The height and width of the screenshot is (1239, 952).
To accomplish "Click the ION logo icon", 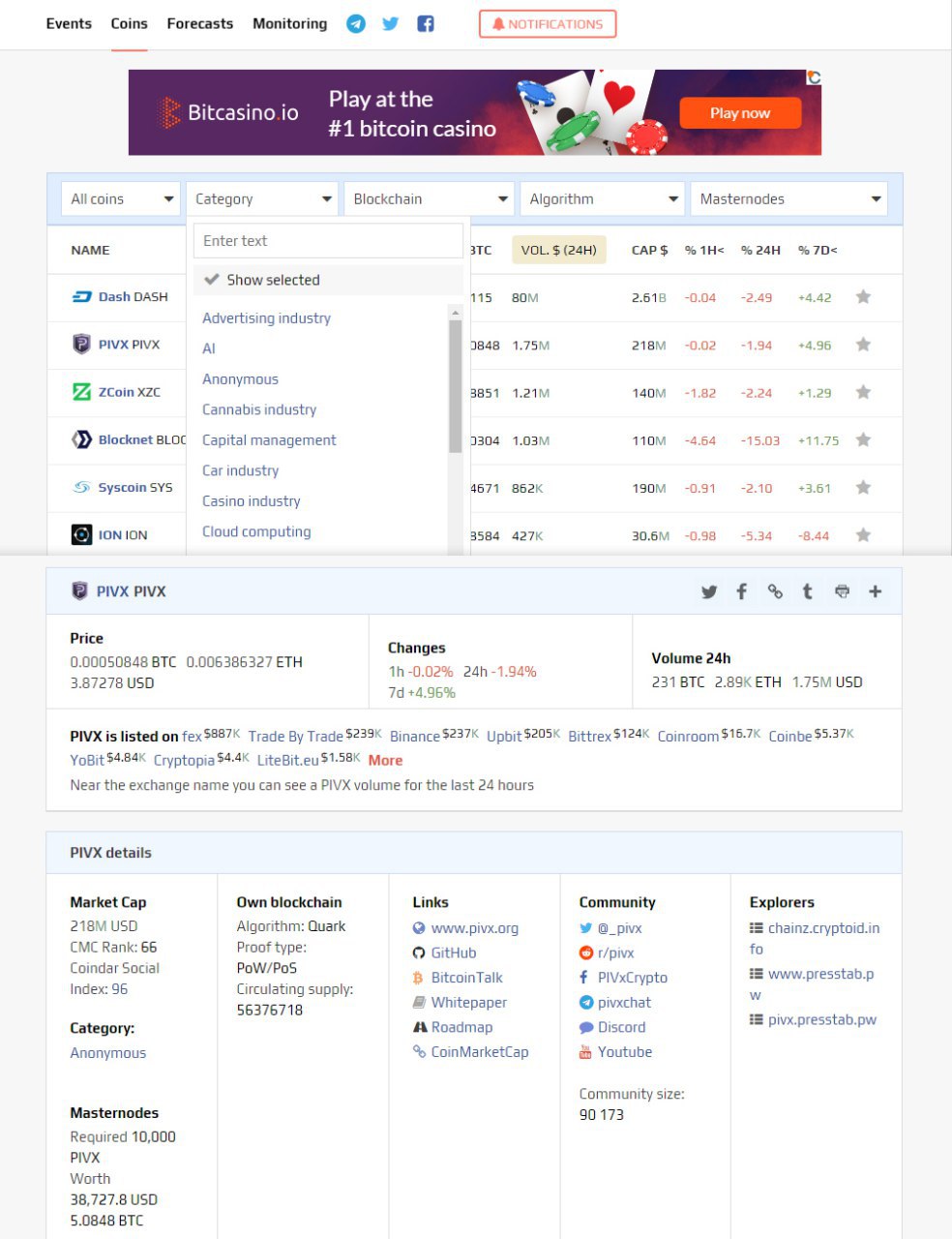I will pos(82,534).
